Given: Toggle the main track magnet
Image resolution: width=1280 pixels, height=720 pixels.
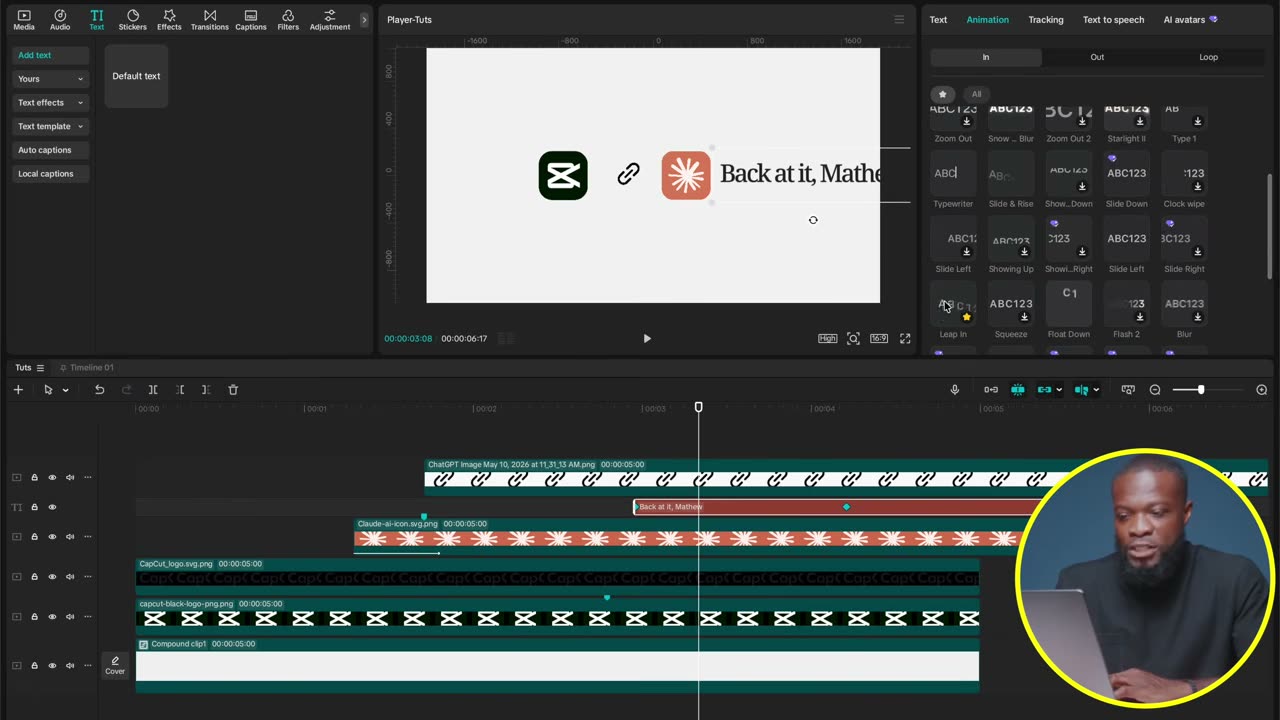Looking at the screenshot, I should point(991,390).
